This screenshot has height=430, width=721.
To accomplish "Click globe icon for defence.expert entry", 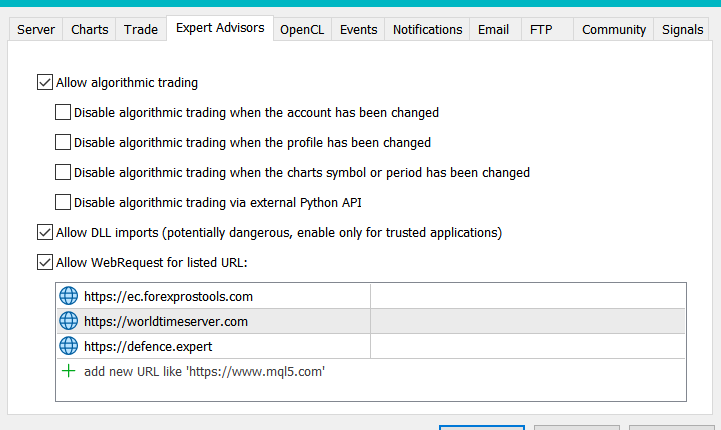I will pos(68,346).
